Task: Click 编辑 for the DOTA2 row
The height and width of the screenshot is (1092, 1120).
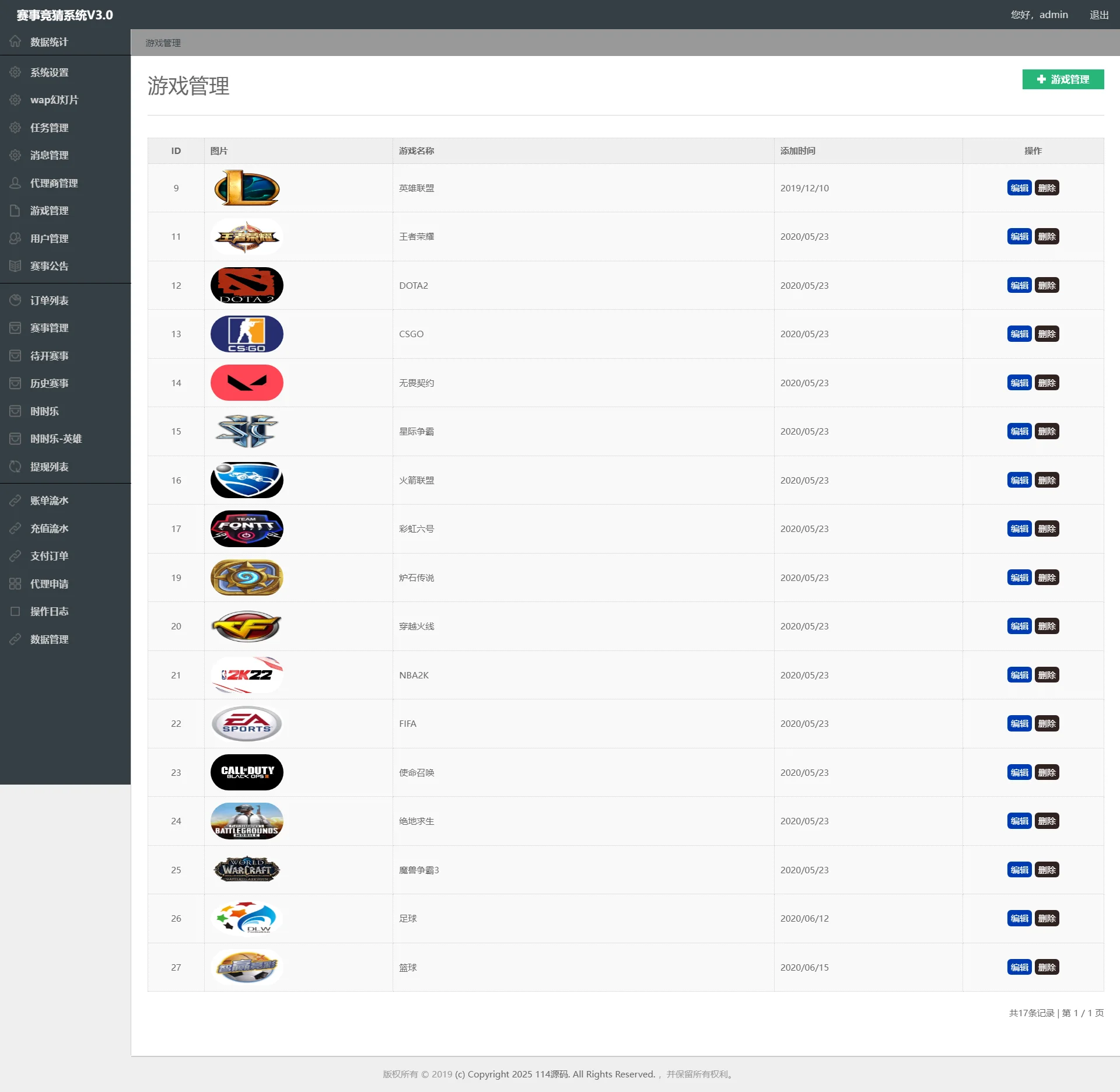Action: (x=1019, y=285)
